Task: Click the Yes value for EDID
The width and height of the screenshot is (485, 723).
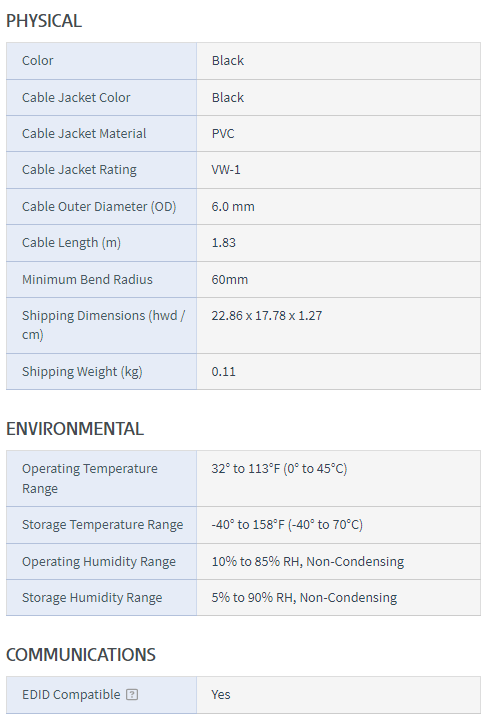Action: (221, 694)
